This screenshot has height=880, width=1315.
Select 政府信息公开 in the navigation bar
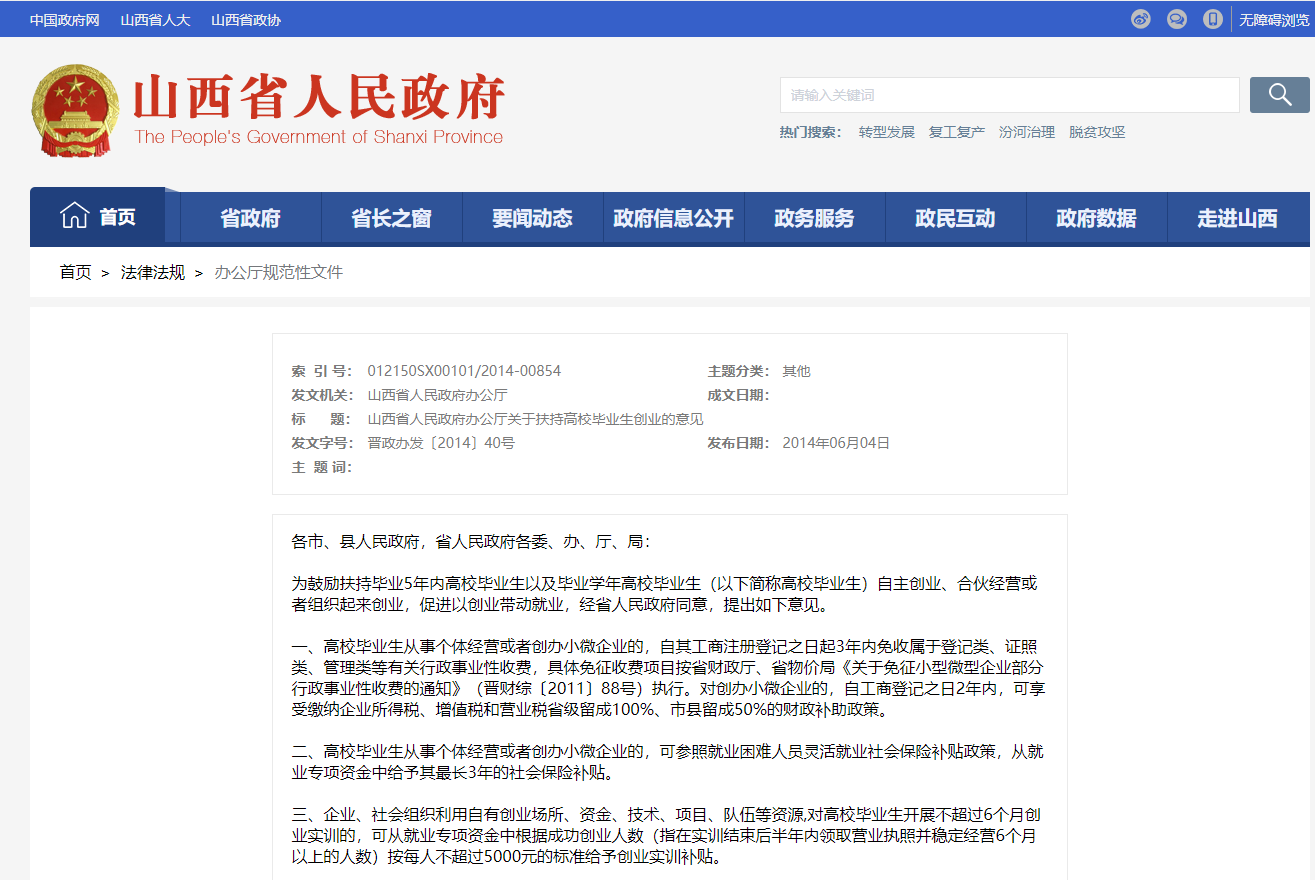coord(673,218)
